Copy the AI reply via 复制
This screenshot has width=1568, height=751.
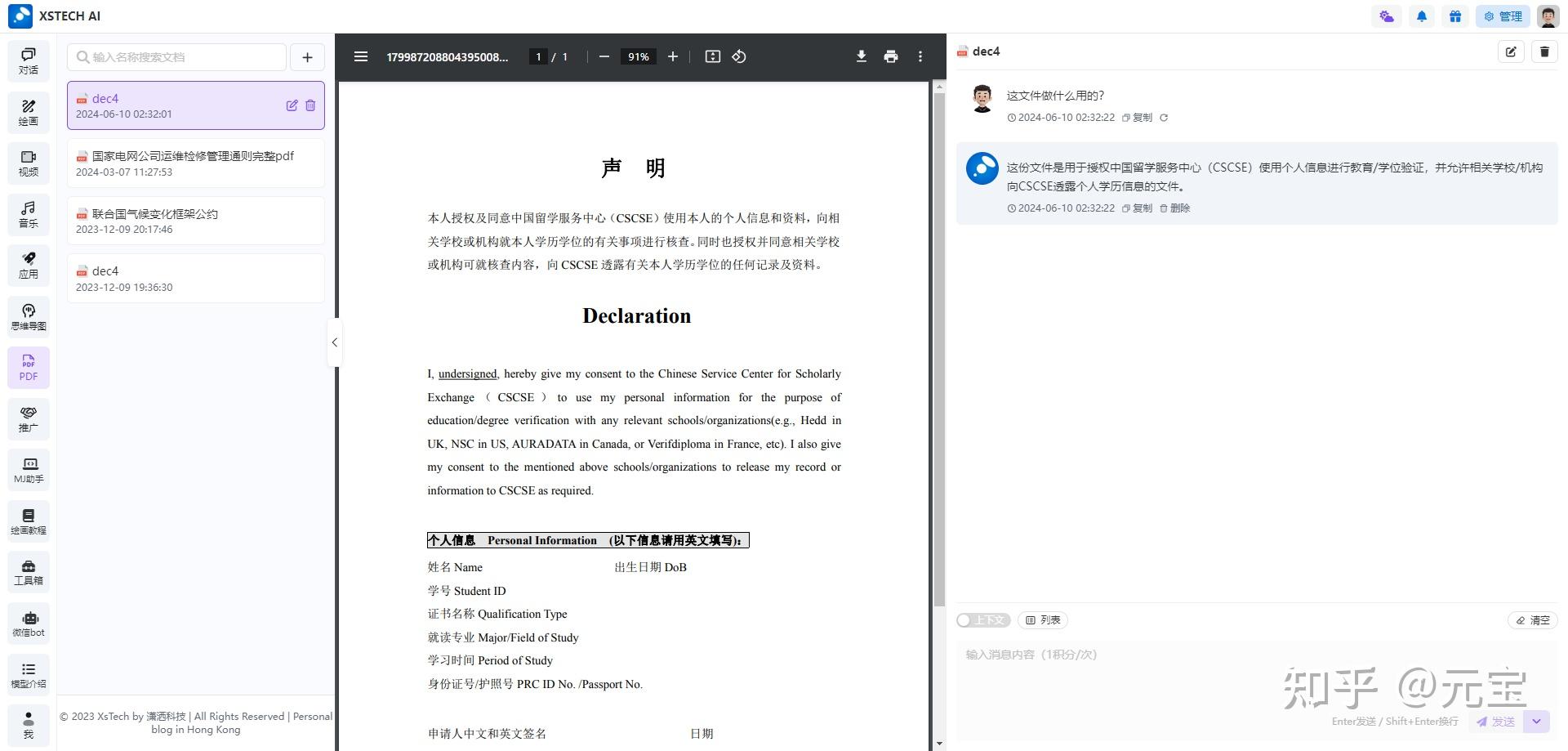pyautogui.click(x=1138, y=208)
